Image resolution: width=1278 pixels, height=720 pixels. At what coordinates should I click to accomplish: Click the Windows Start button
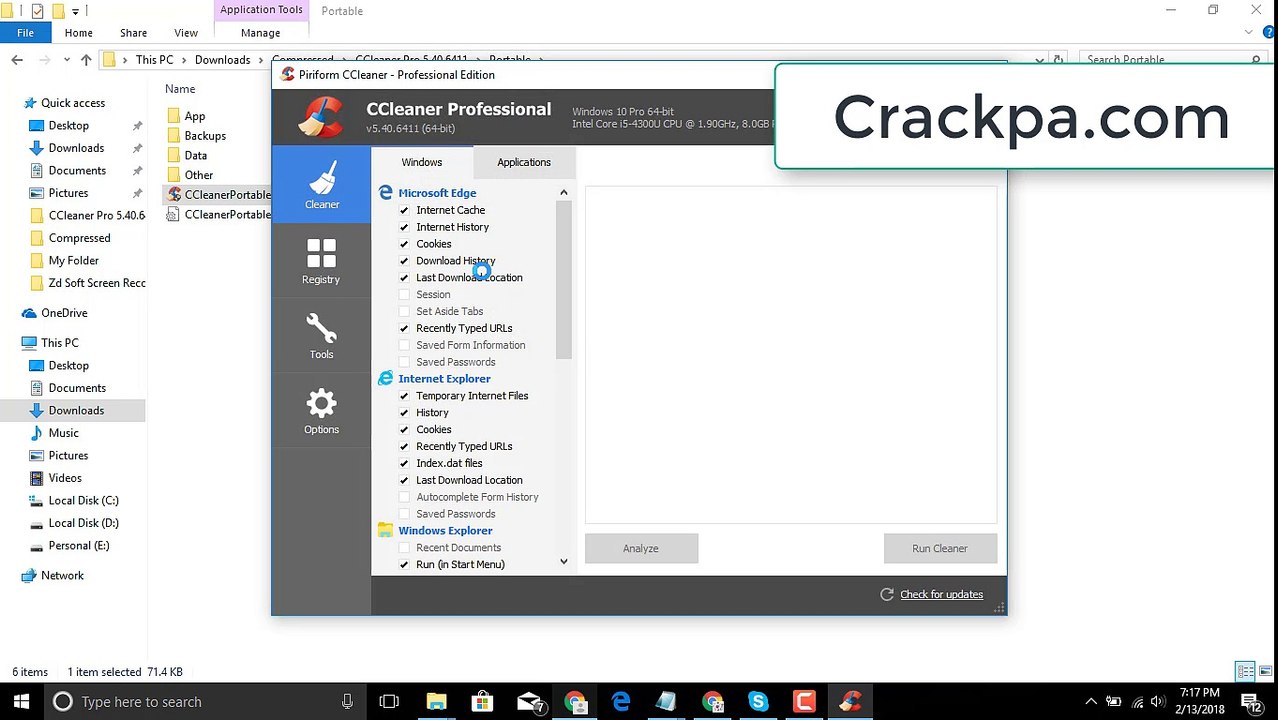click(21, 702)
